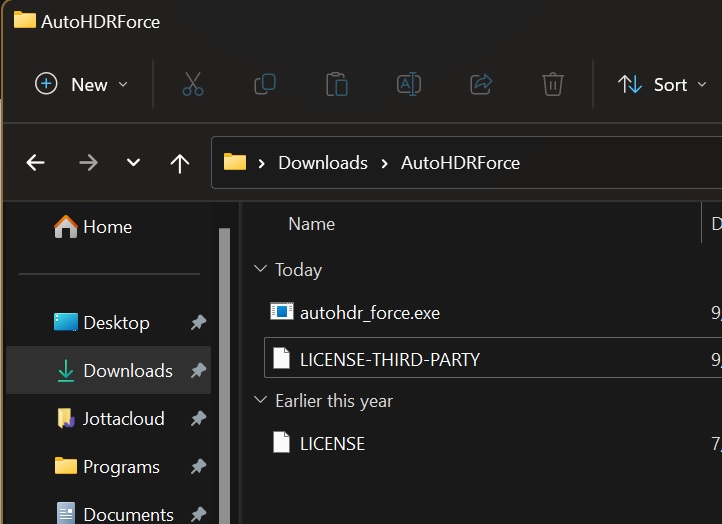Click the Rename icon in toolbar
The image size is (722, 524).
click(x=409, y=85)
